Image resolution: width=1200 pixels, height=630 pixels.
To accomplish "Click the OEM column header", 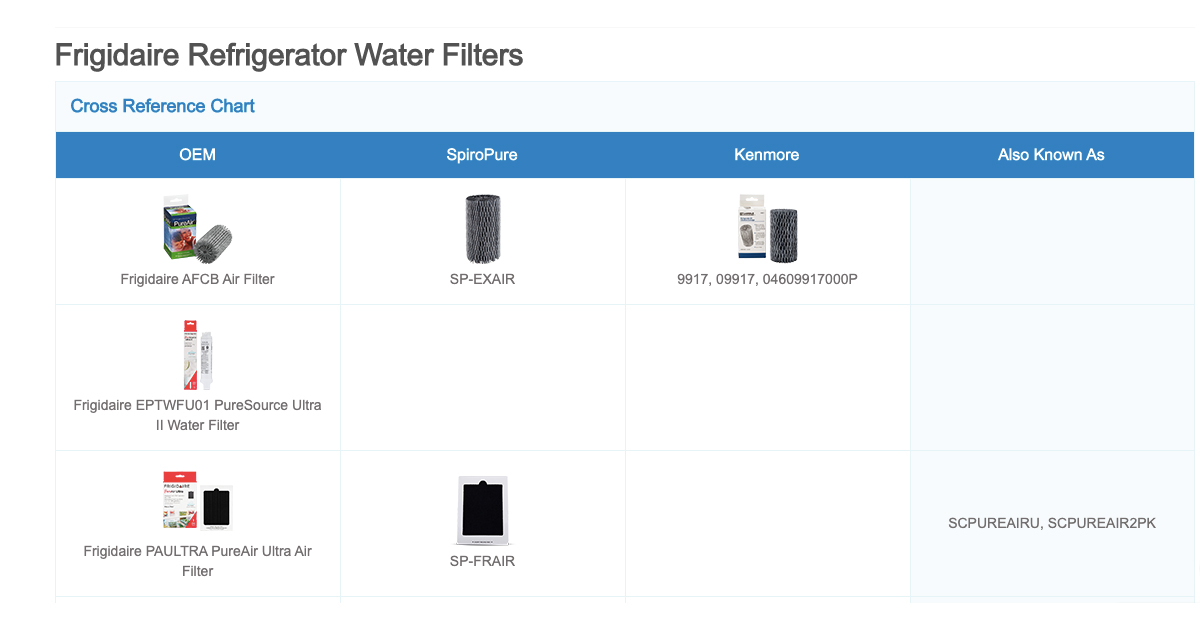I will 198,155.
